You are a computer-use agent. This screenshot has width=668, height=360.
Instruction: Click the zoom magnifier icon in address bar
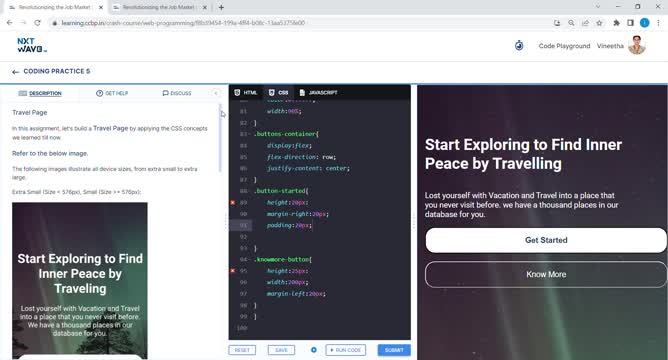click(x=571, y=23)
